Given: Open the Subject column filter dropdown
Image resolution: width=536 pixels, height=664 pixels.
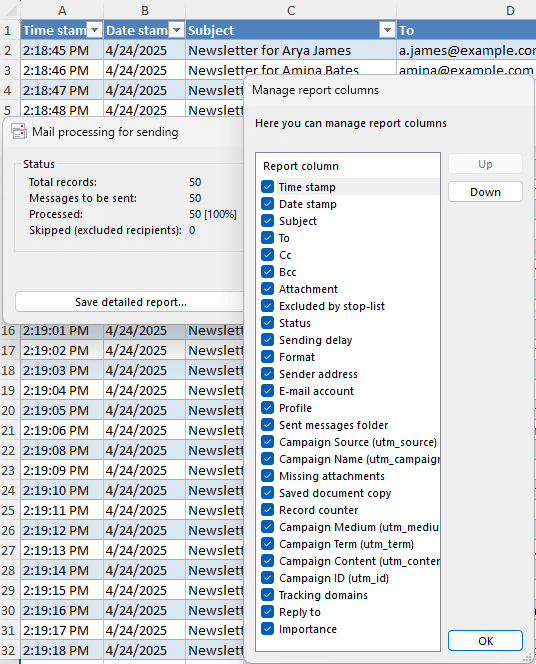Looking at the screenshot, I should [387, 30].
